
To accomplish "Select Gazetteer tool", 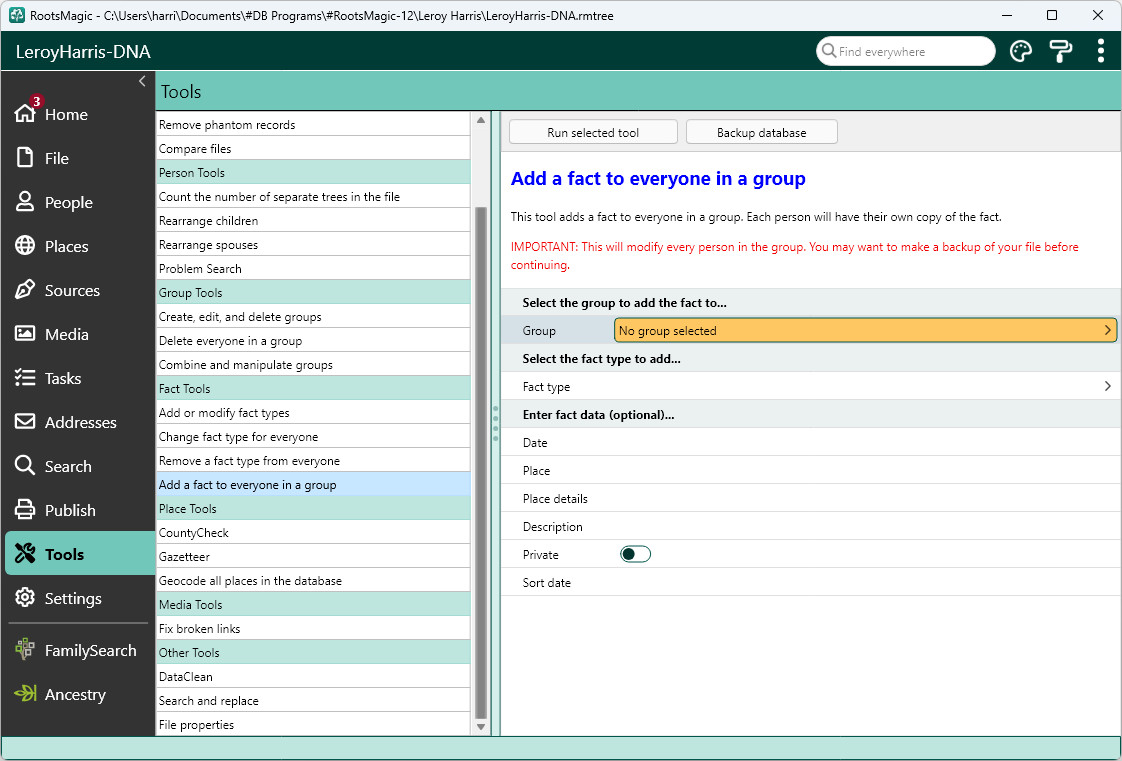I will 313,556.
